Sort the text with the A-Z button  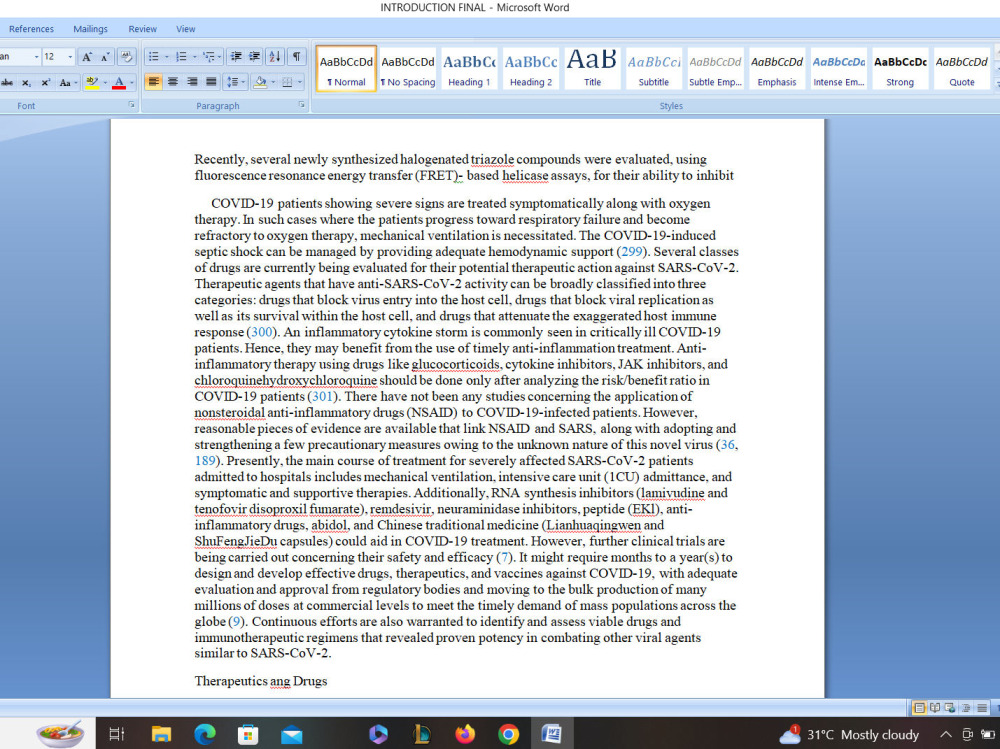(275, 57)
